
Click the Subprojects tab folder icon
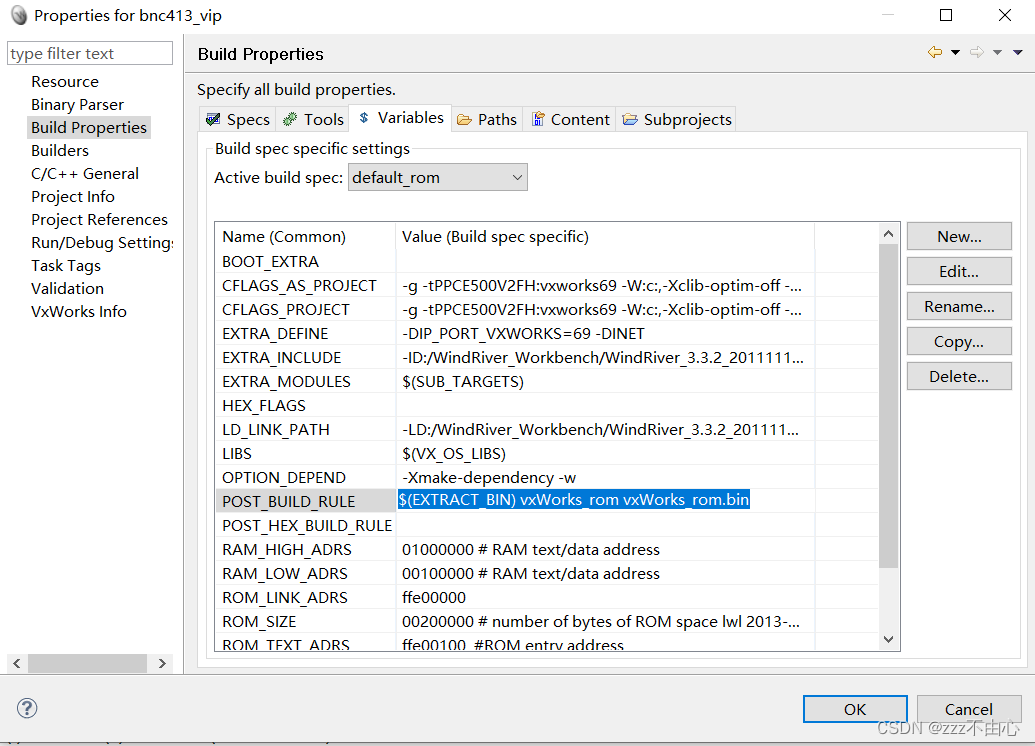tap(630, 119)
